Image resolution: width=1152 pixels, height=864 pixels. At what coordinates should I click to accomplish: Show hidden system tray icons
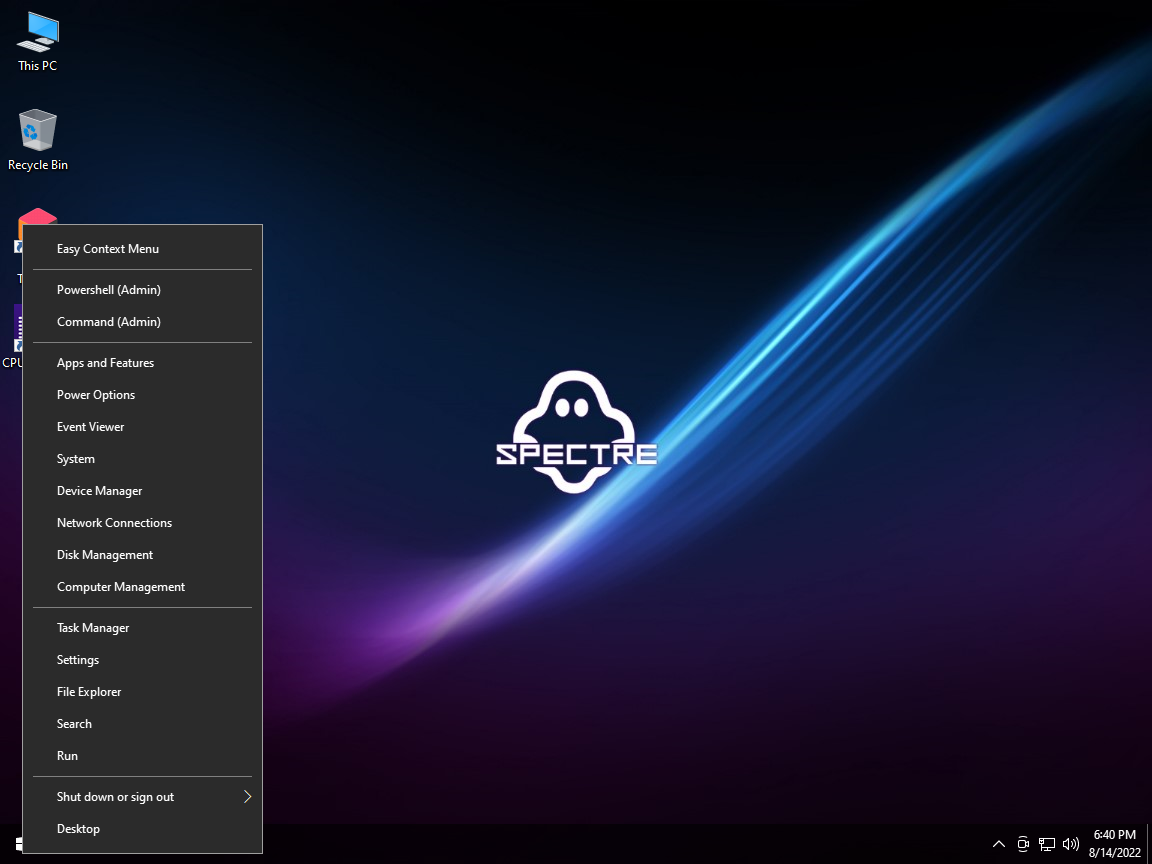(998, 844)
